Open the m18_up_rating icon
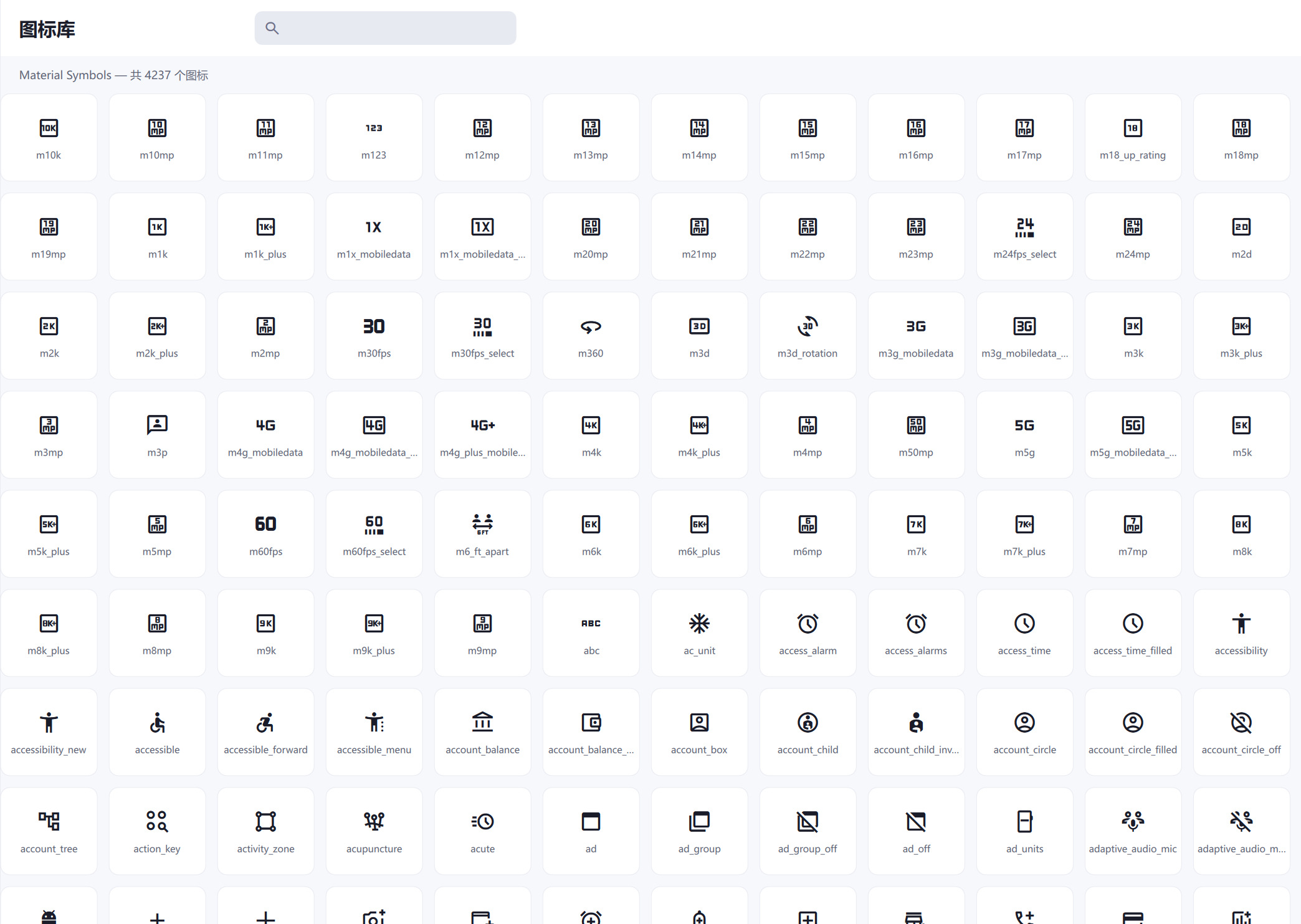 [x=1133, y=138]
